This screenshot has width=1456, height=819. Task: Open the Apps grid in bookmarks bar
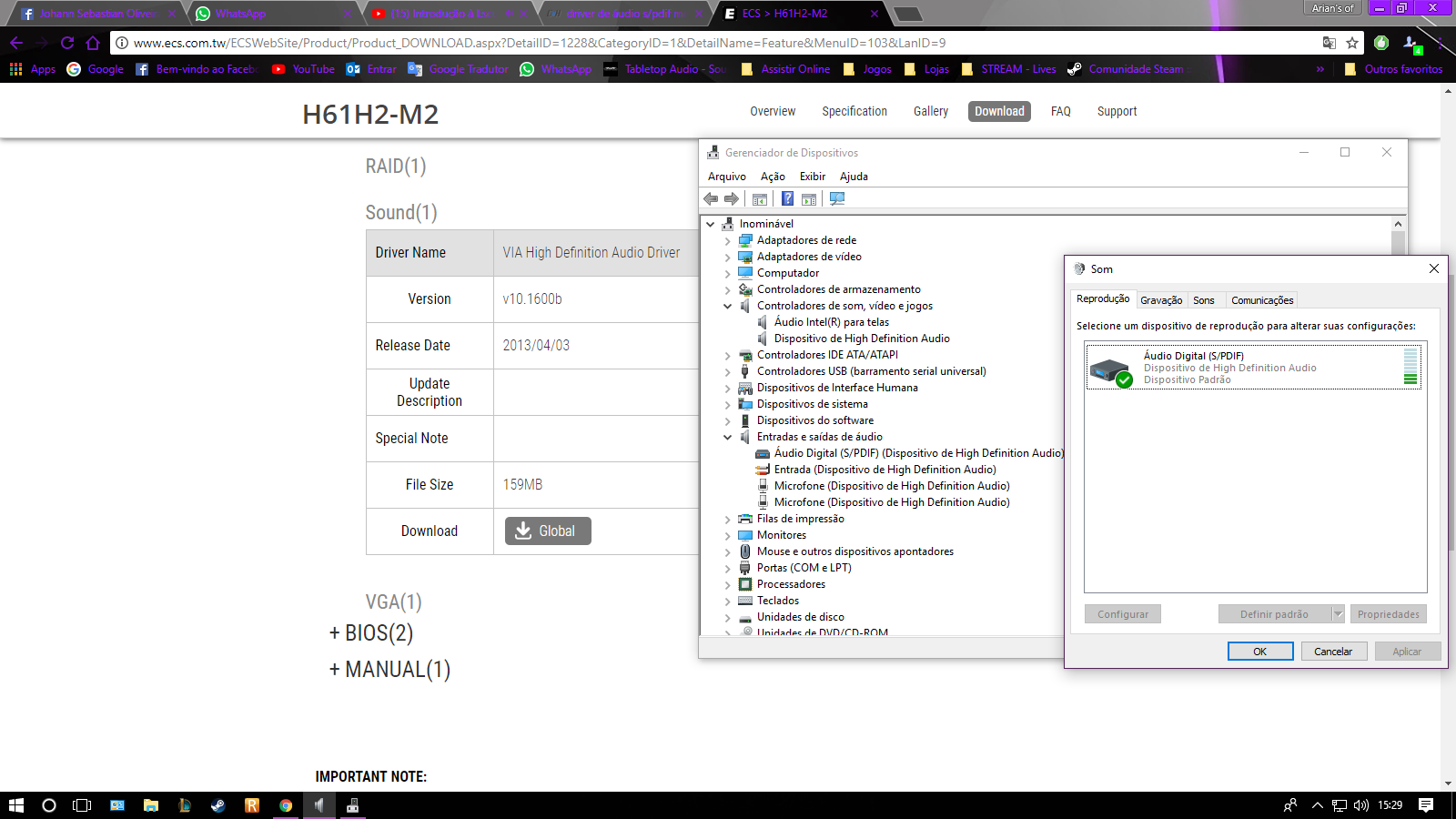click(x=15, y=69)
